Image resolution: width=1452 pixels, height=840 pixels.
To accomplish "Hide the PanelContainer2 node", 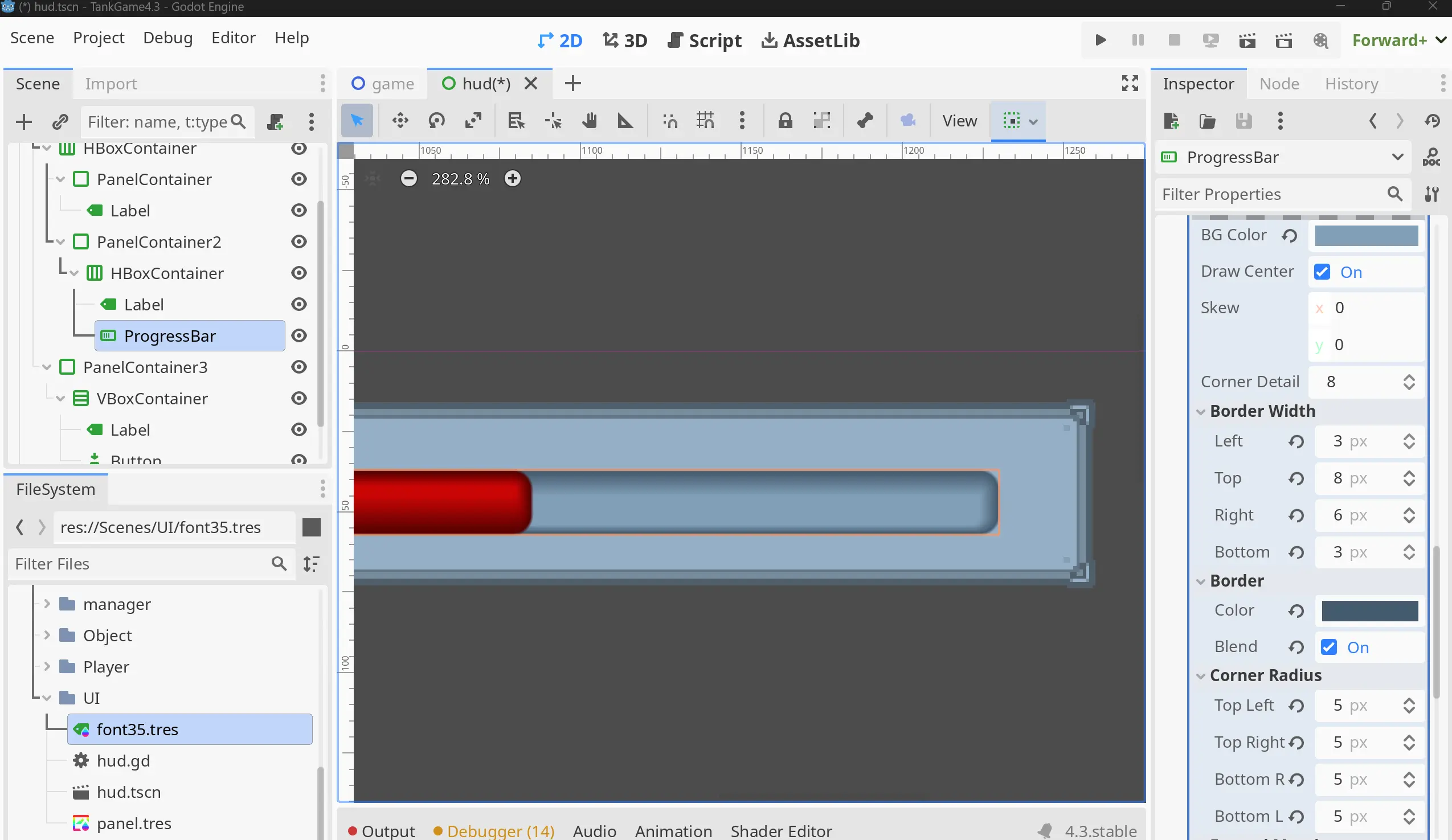I will (x=298, y=242).
